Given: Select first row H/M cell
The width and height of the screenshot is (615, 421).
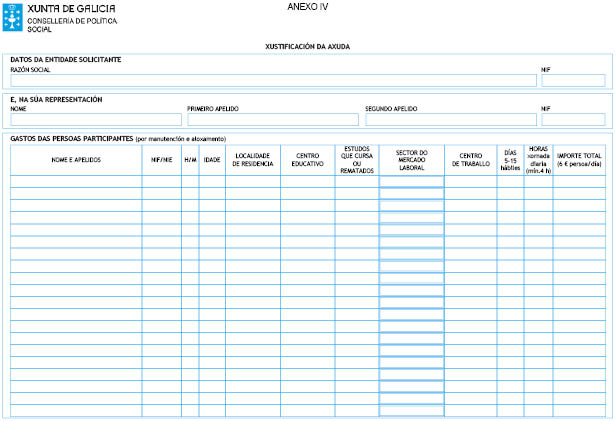Looking at the screenshot, I should 190,182.
